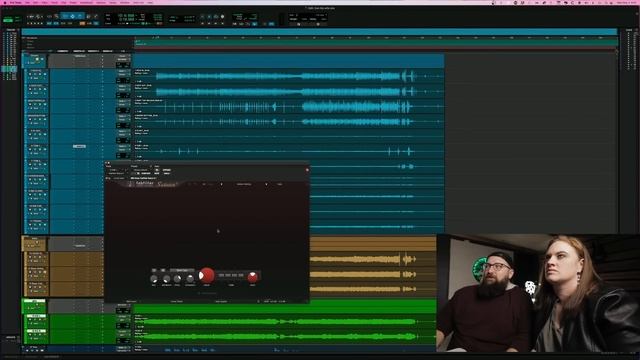Adjust the red Level knob in Saturn
The image size is (640, 360).
tap(253, 277)
